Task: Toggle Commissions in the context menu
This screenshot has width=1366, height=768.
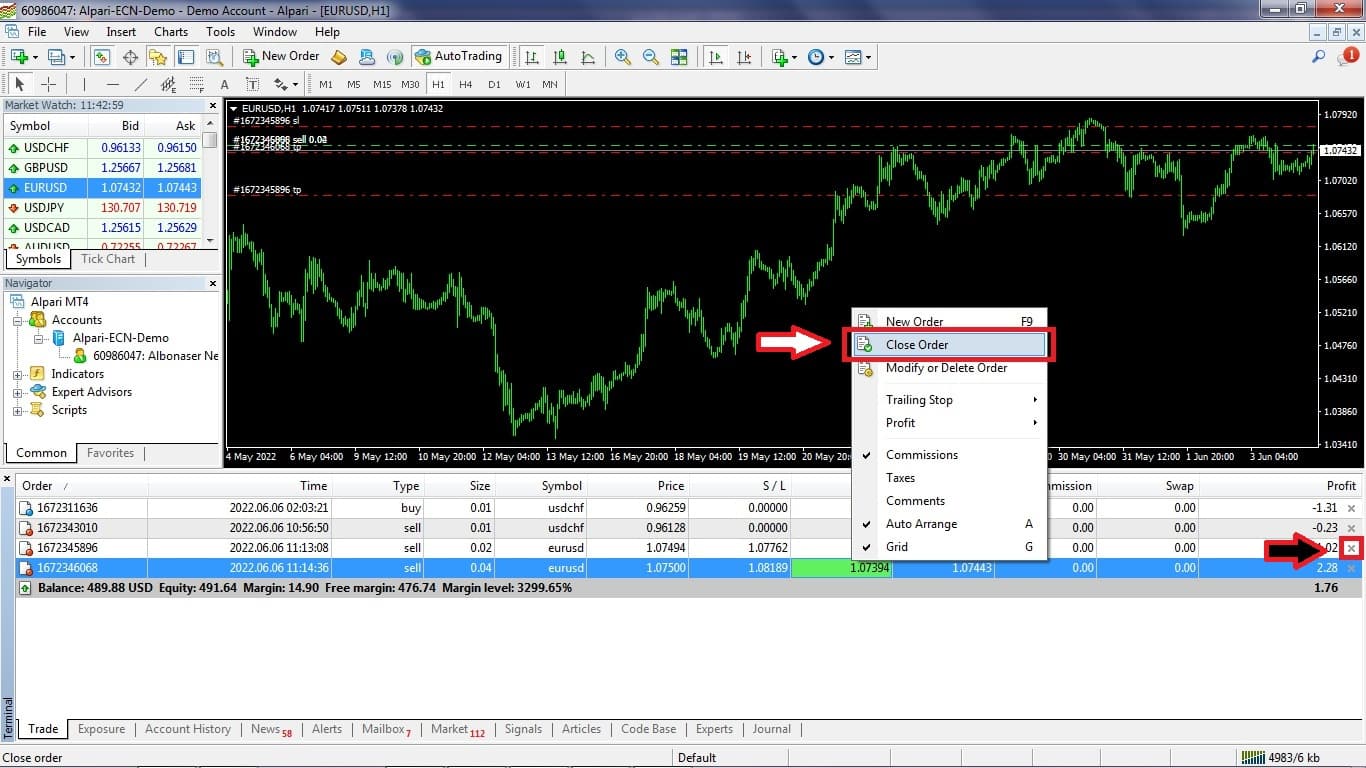Action: [922, 455]
